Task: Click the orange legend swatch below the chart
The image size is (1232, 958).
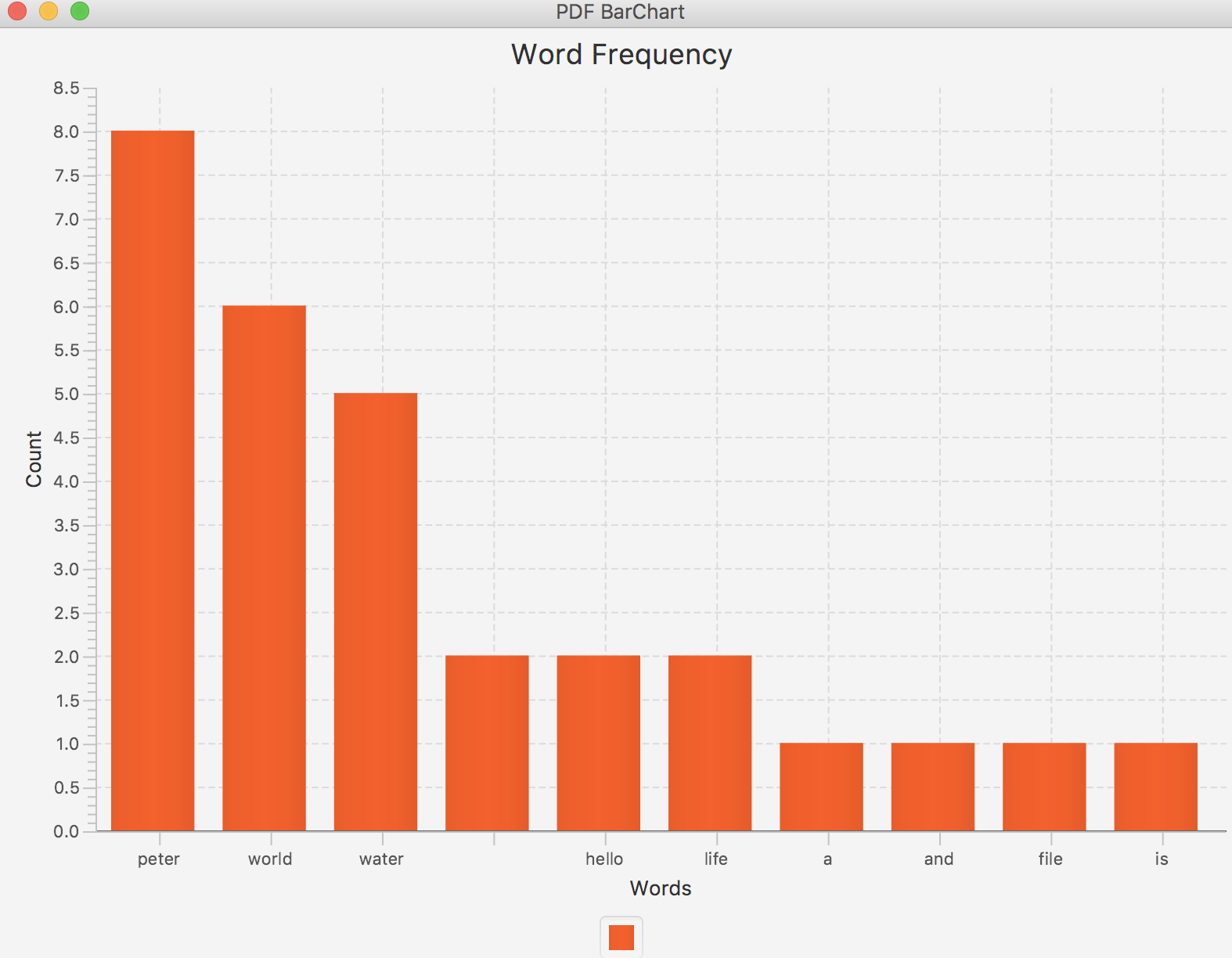Action: pyautogui.click(x=621, y=937)
